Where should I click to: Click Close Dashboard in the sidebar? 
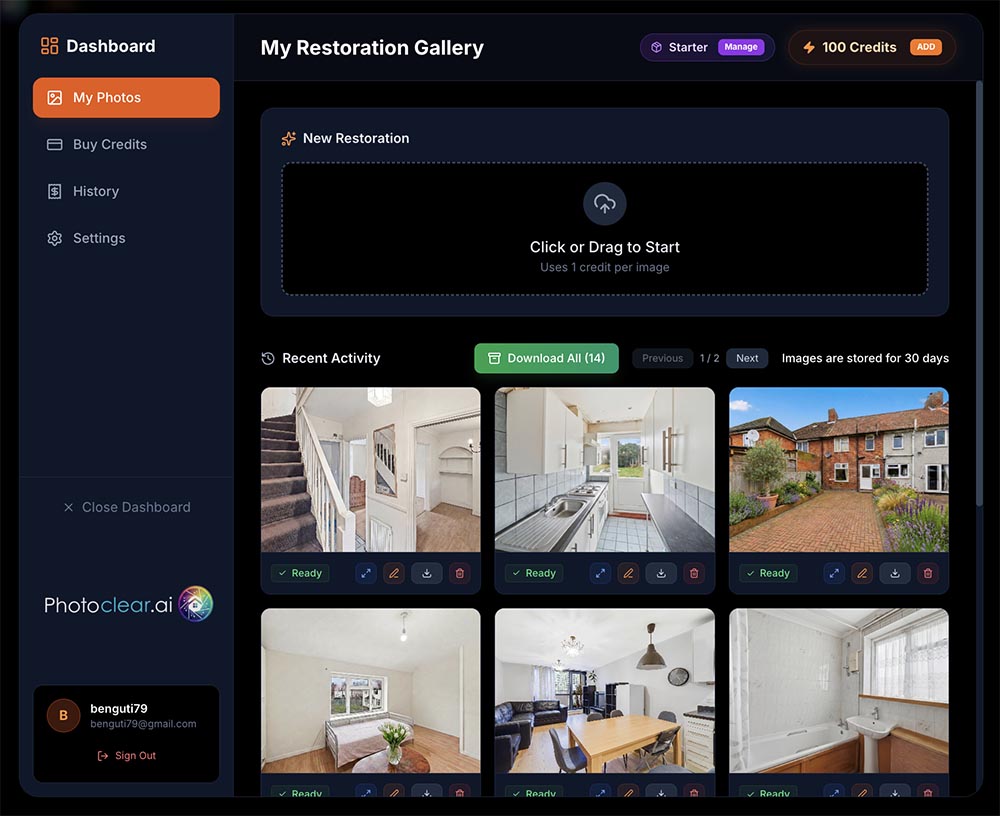pos(127,507)
